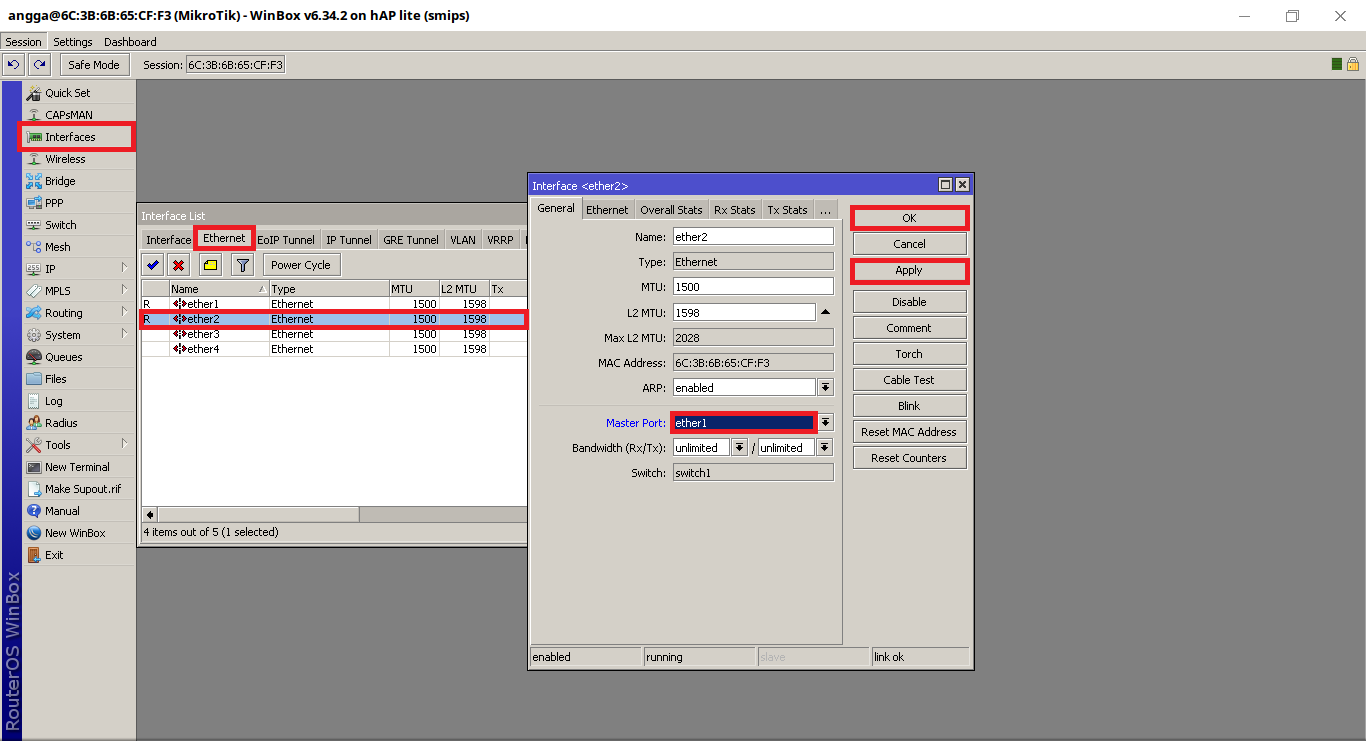This screenshot has width=1366, height=741.
Task: Open the Bridge sidebar entry
Action: click(x=78, y=181)
